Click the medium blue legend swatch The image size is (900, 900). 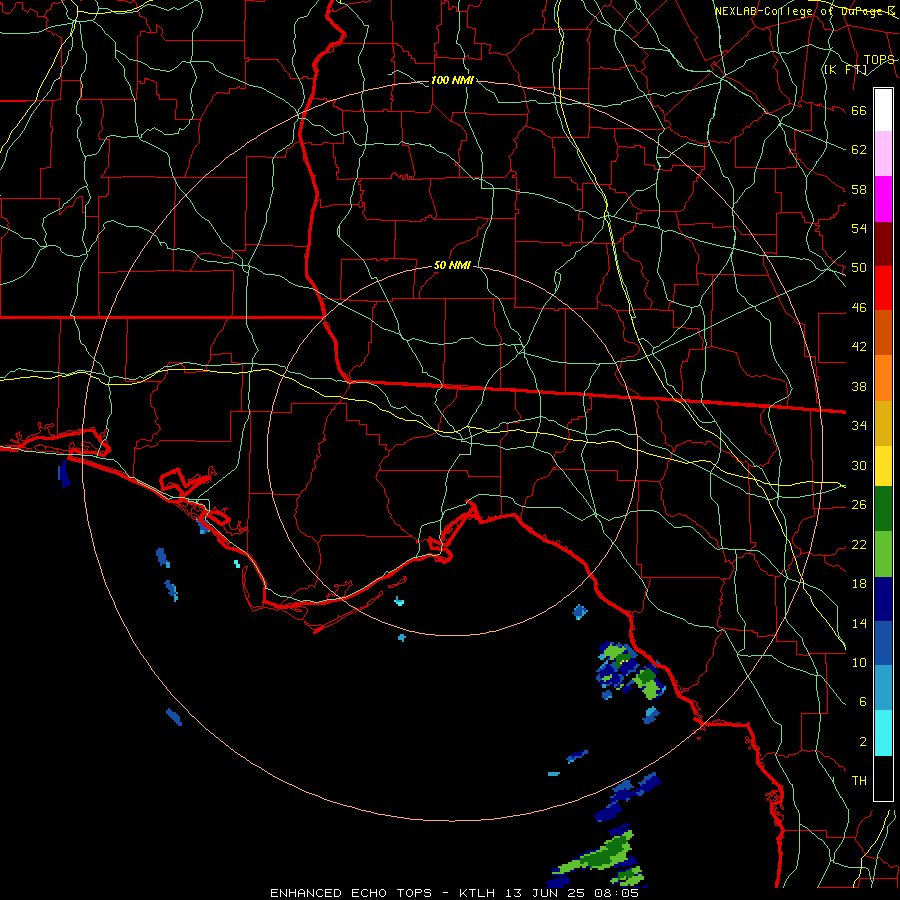(x=883, y=643)
